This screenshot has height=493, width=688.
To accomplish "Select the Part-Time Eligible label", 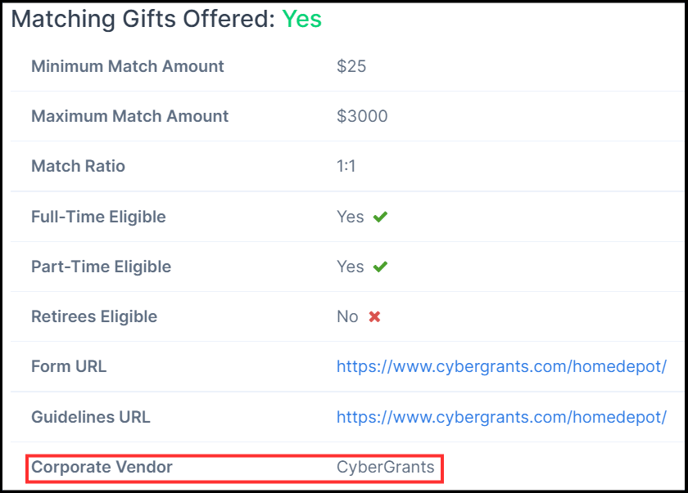I will coord(101,267).
